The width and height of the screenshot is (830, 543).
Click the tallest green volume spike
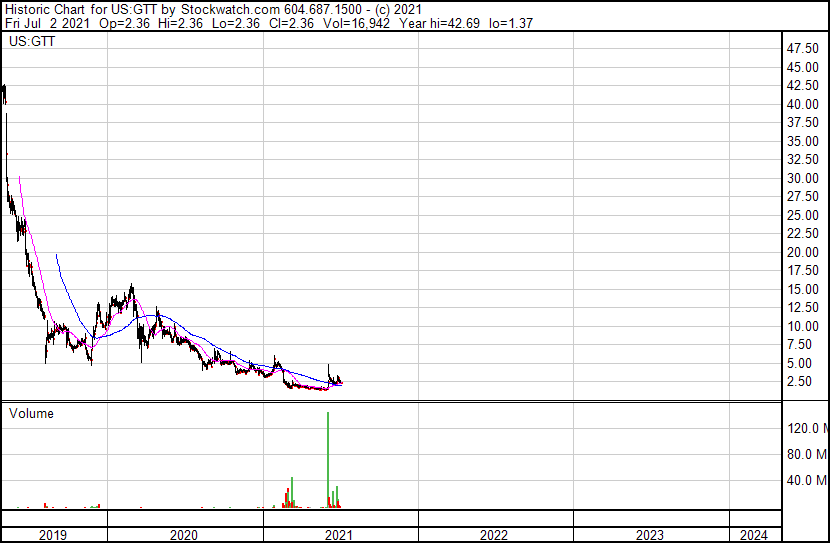pos(328,459)
